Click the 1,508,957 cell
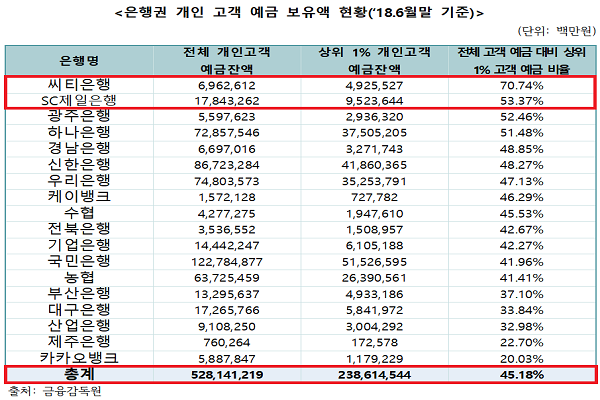 375,230
